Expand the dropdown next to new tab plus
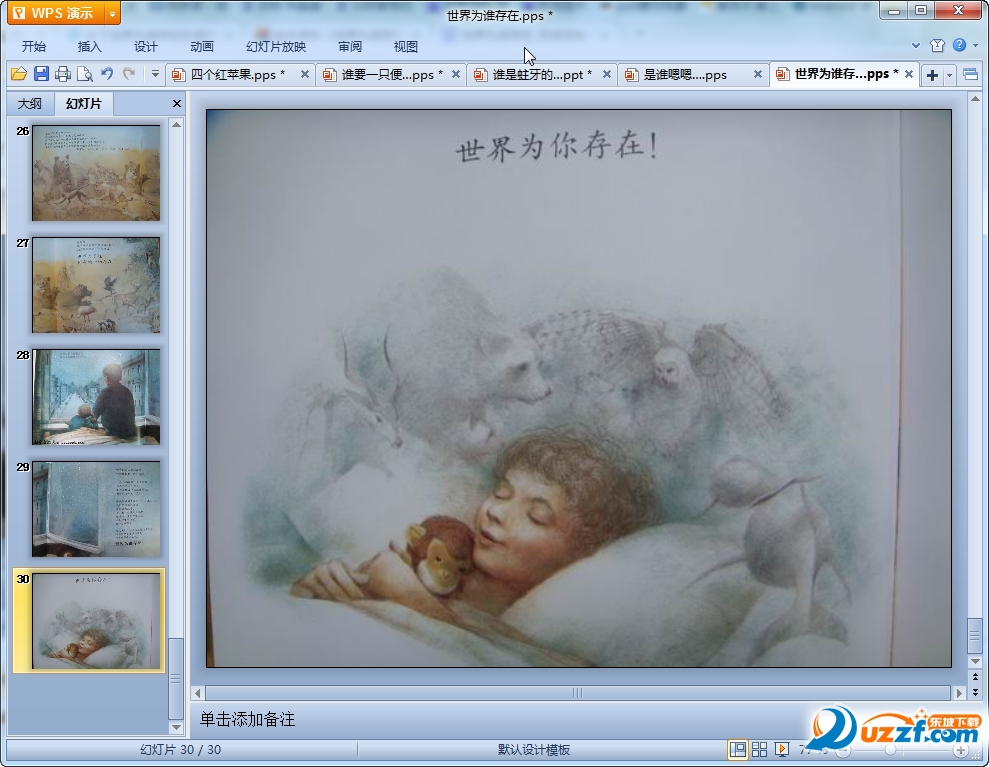989x767 pixels. (x=949, y=76)
